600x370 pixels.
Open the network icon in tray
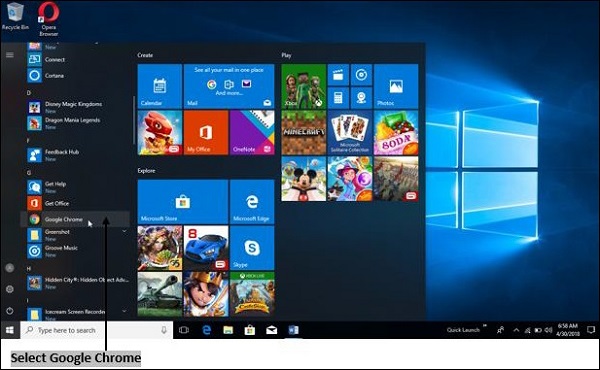tap(528, 330)
